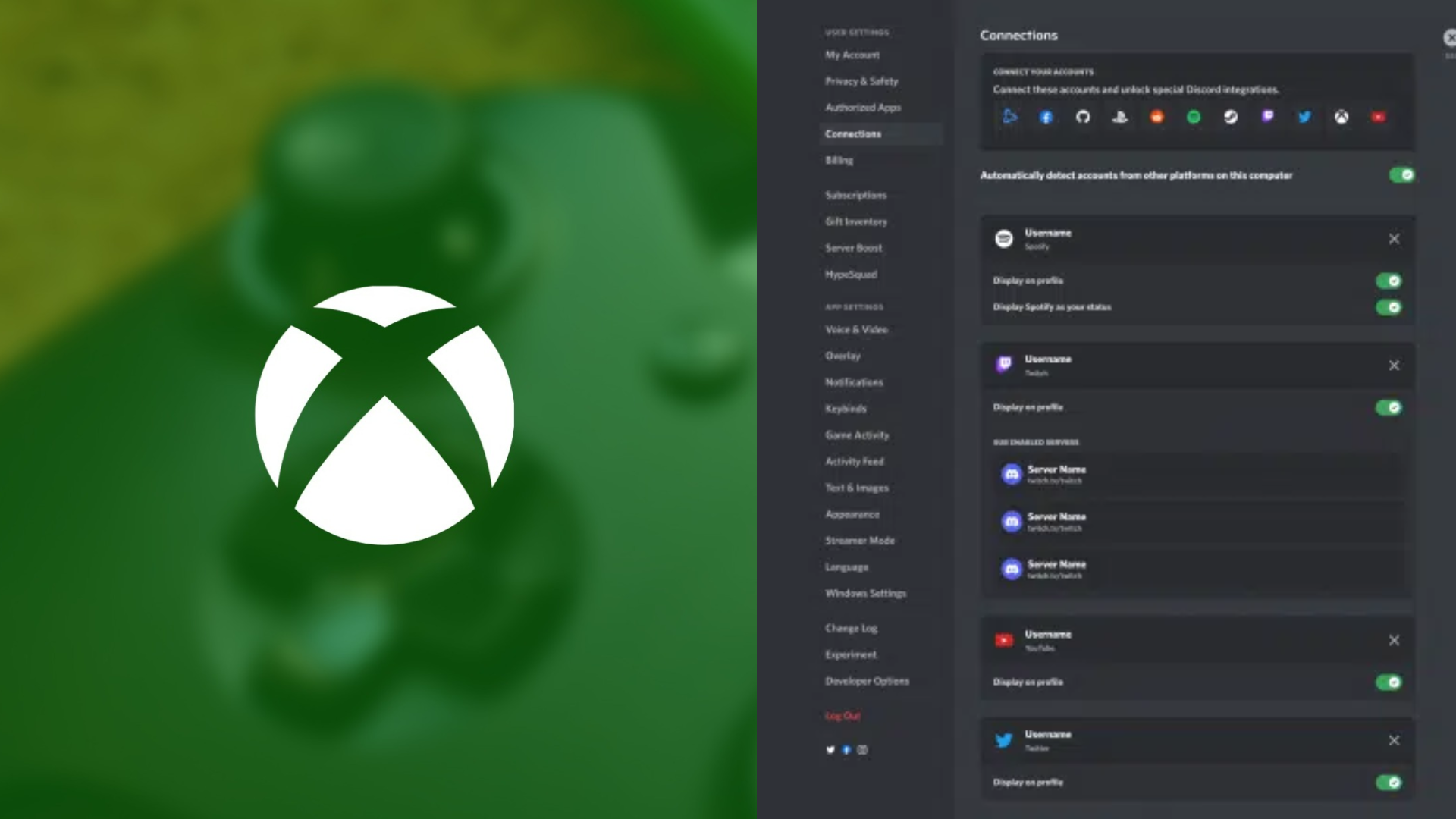Go to Server Boost settings
The width and height of the screenshot is (1456, 819).
point(853,248)
